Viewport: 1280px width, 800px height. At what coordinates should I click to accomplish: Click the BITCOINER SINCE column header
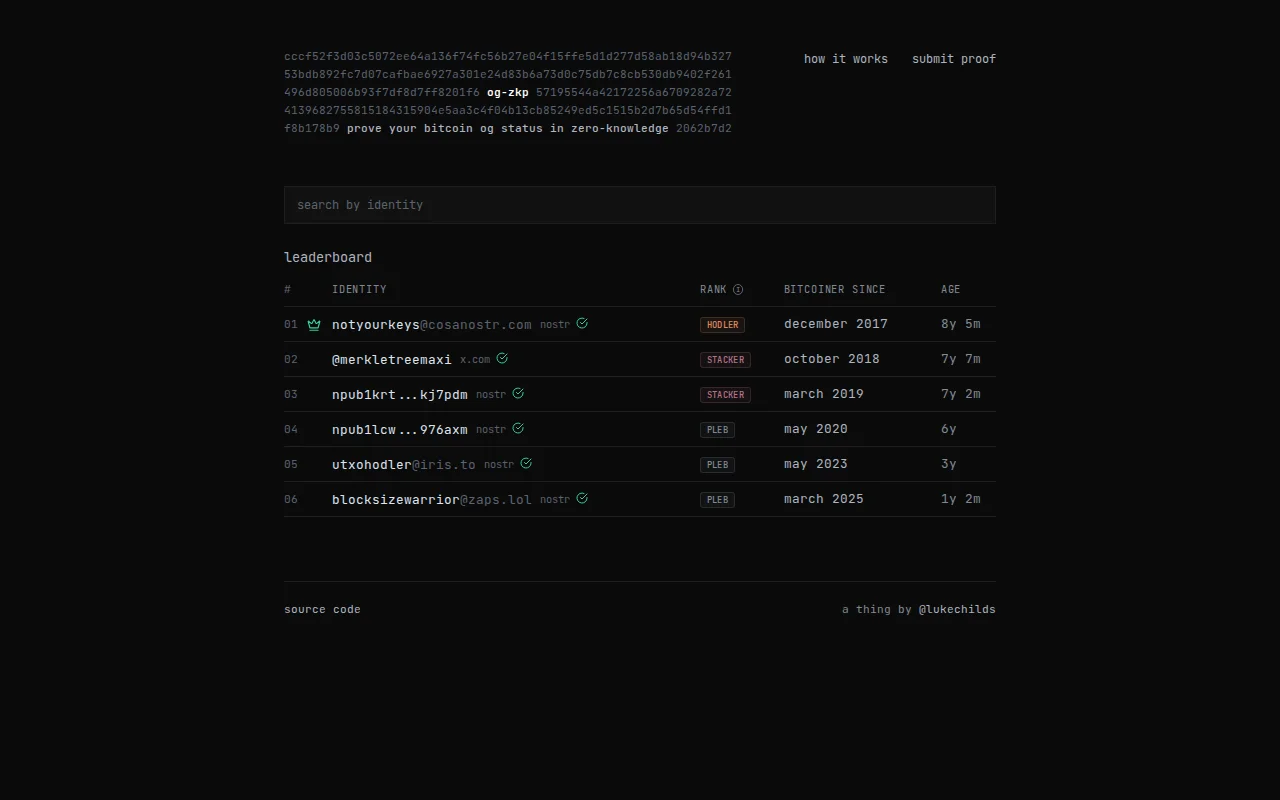pos(834,290)
